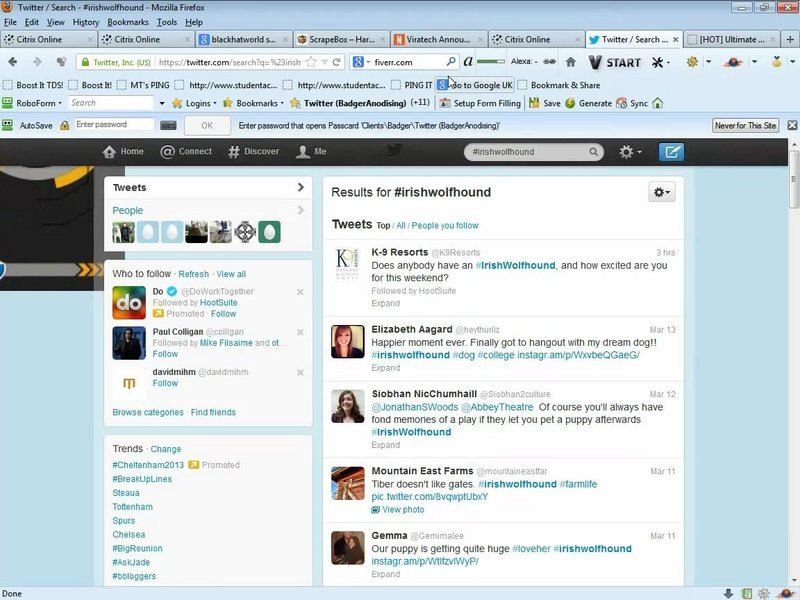The image size is (800, 600).
Task: Click the AutoSave lock icon
Action: (x=64, y=125)
